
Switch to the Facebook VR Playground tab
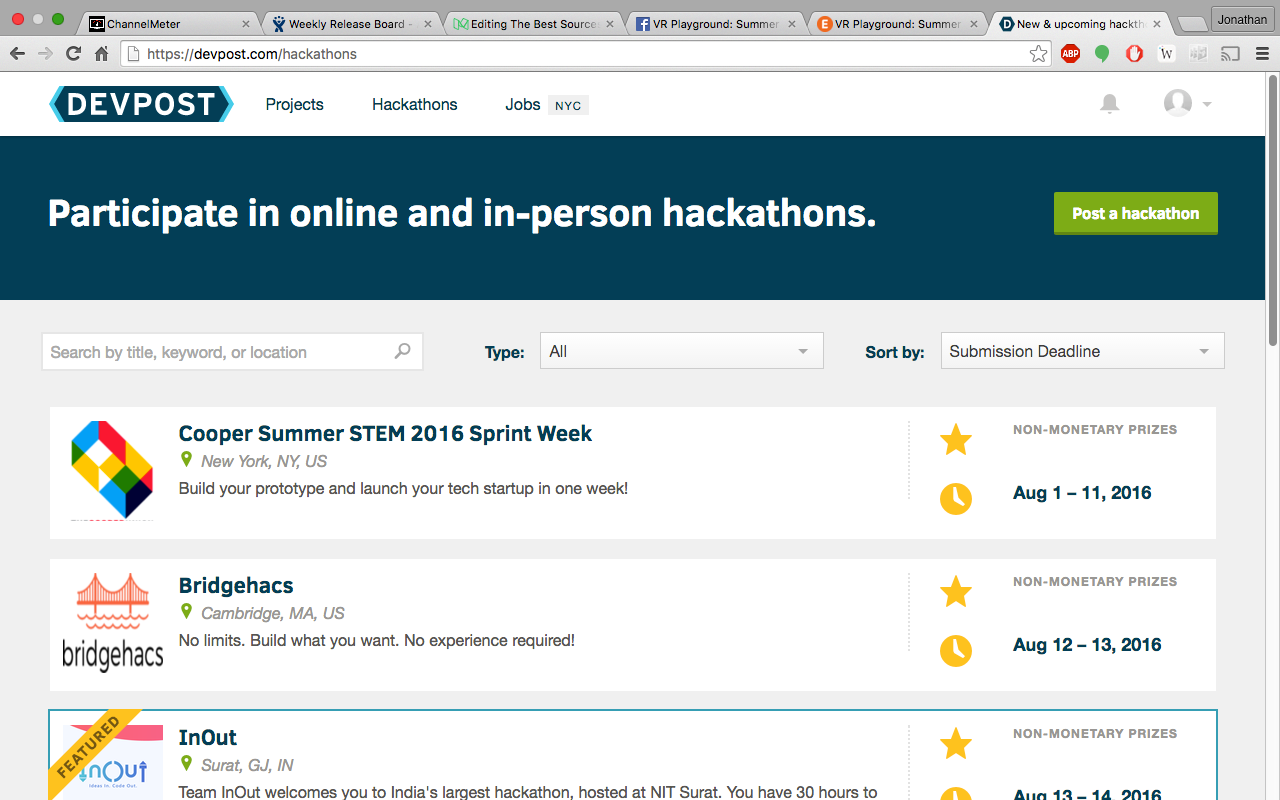712,23
